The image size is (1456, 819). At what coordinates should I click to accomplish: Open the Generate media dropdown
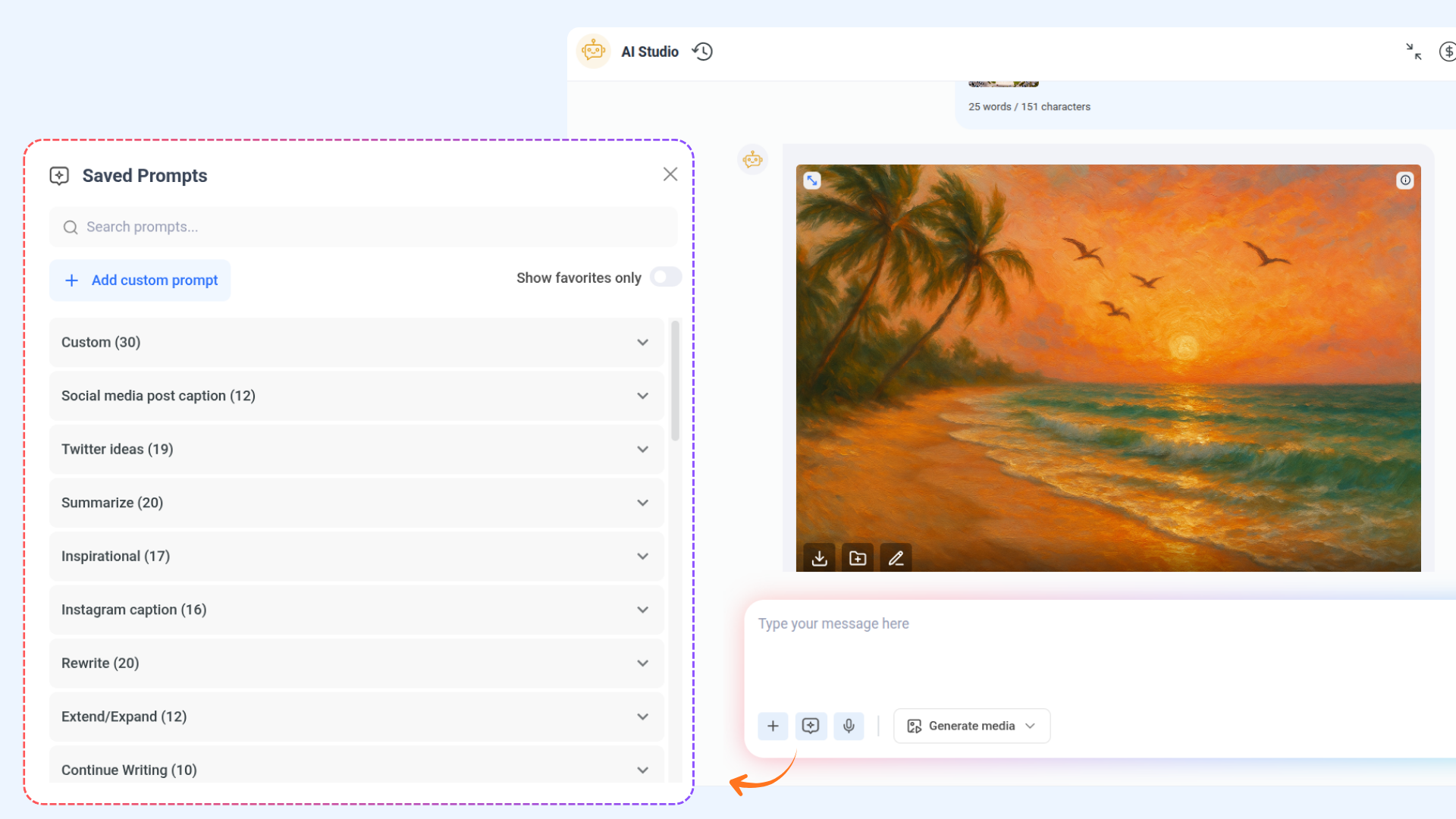(x=971, y=726)
